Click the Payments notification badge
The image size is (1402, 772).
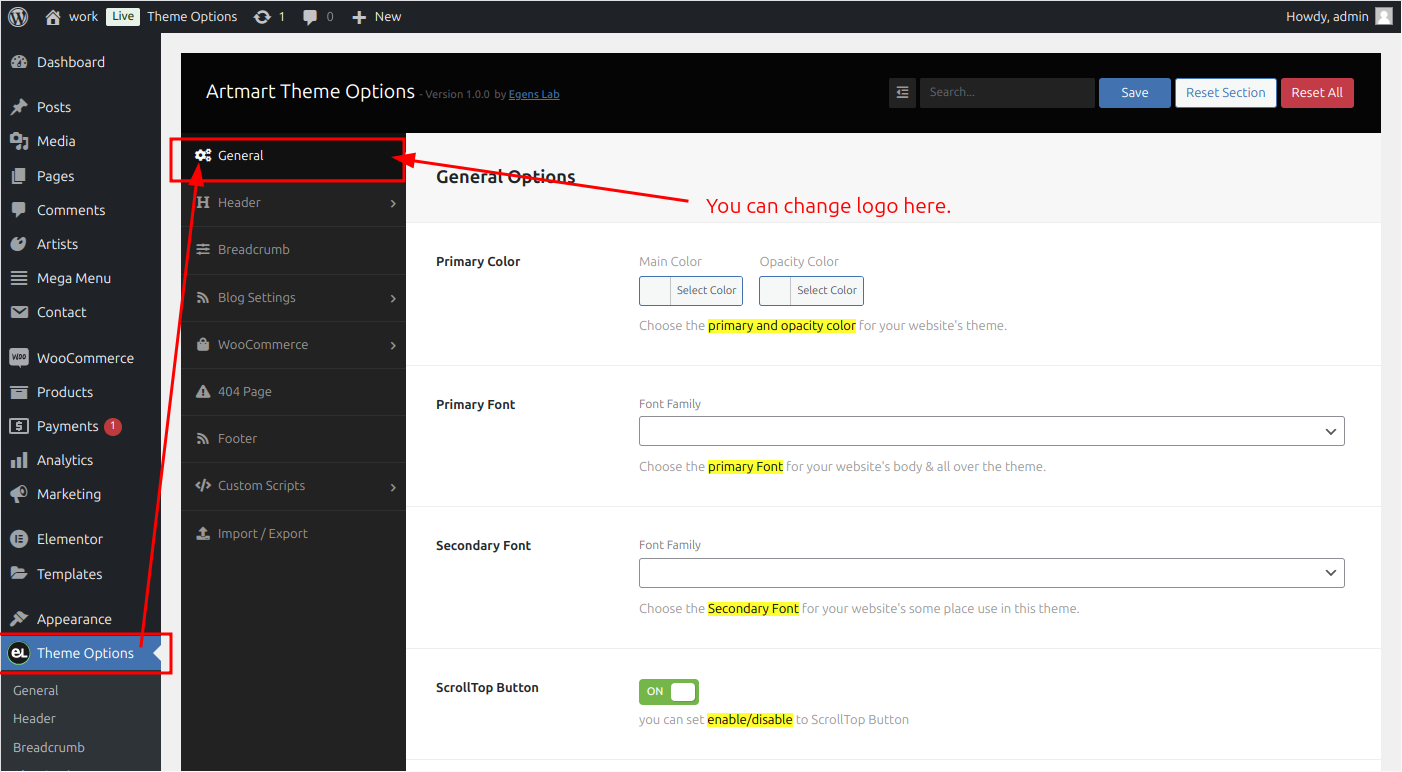(113, 426)
